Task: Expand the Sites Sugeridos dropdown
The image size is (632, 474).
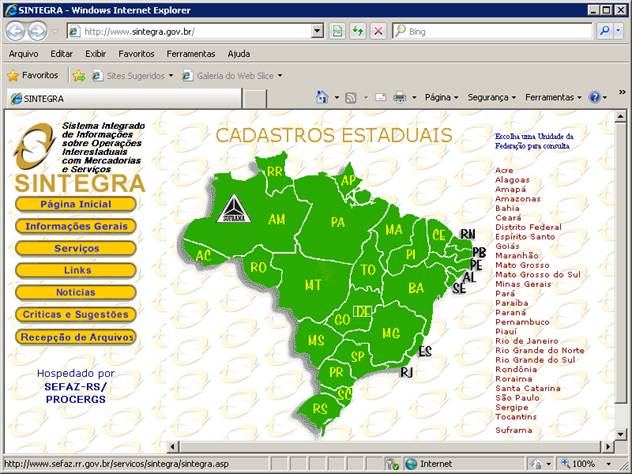Action: pos(171,75)
